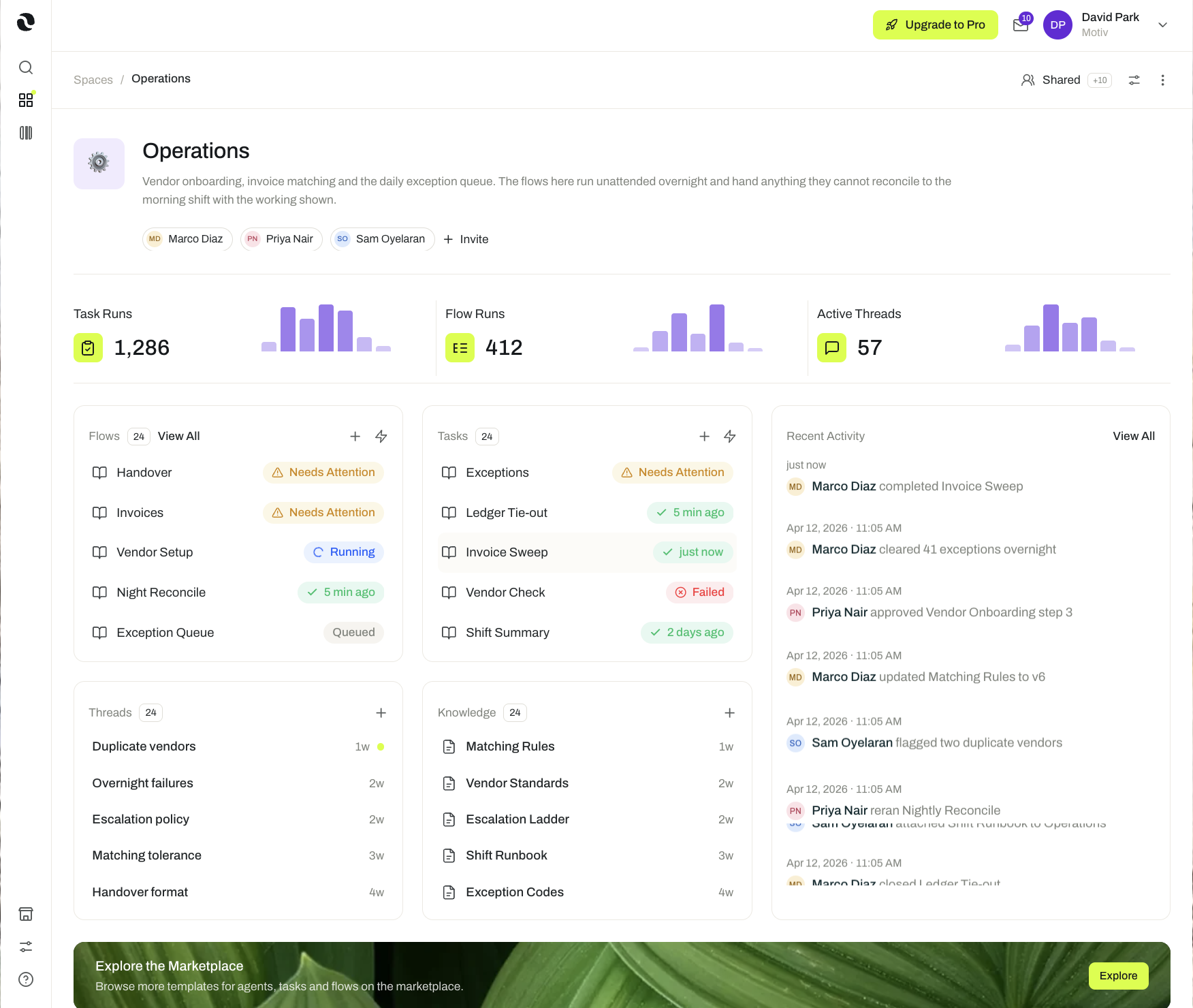Open the Vendor Check task

[x=587, y=593]
